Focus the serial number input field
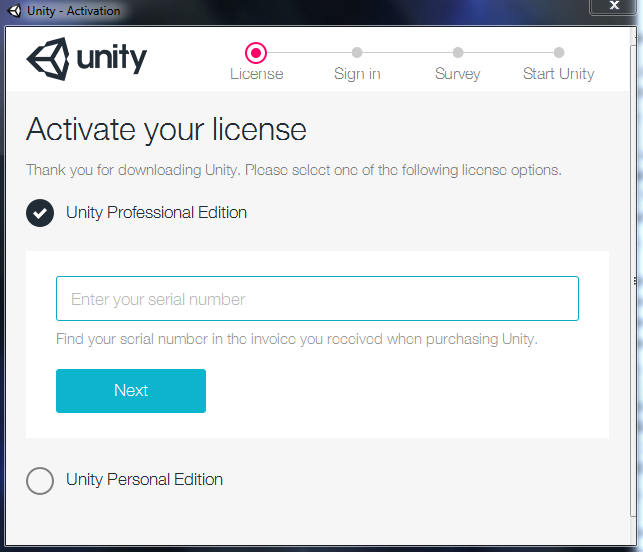This screenshot has width=643, height=552. tap(317, 299)
